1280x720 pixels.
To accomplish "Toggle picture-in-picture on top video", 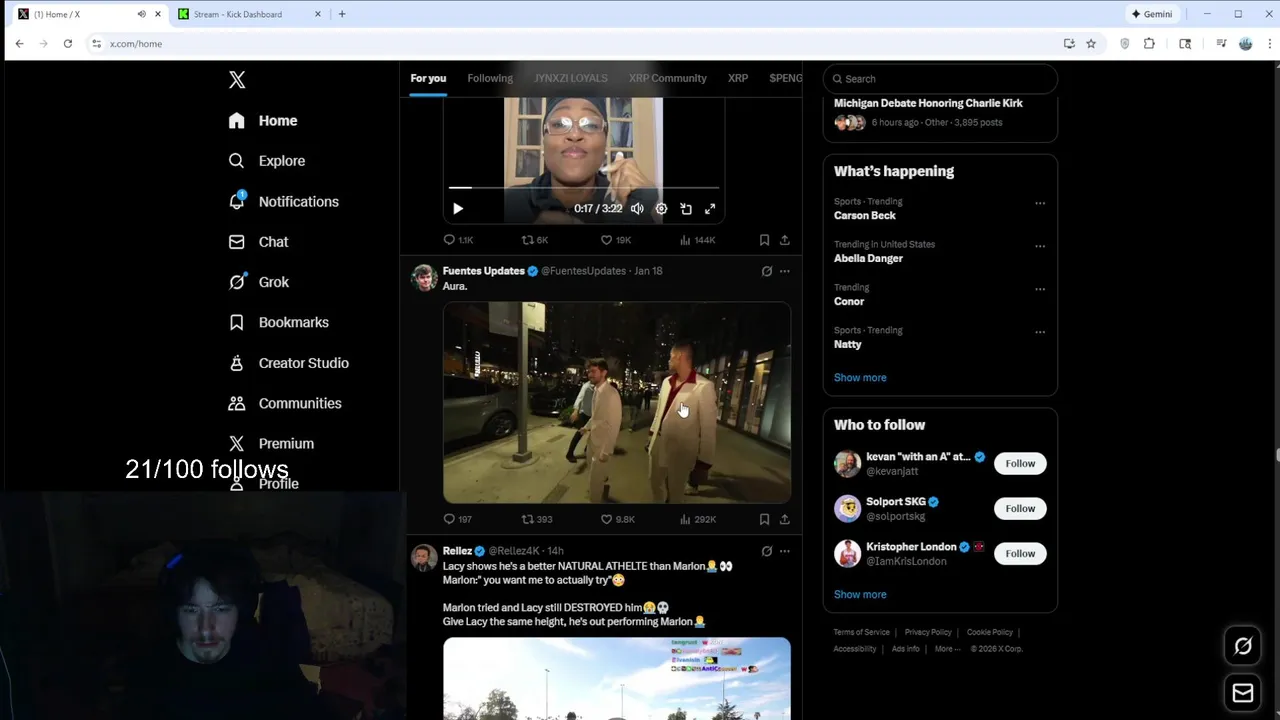I will 686,209.
